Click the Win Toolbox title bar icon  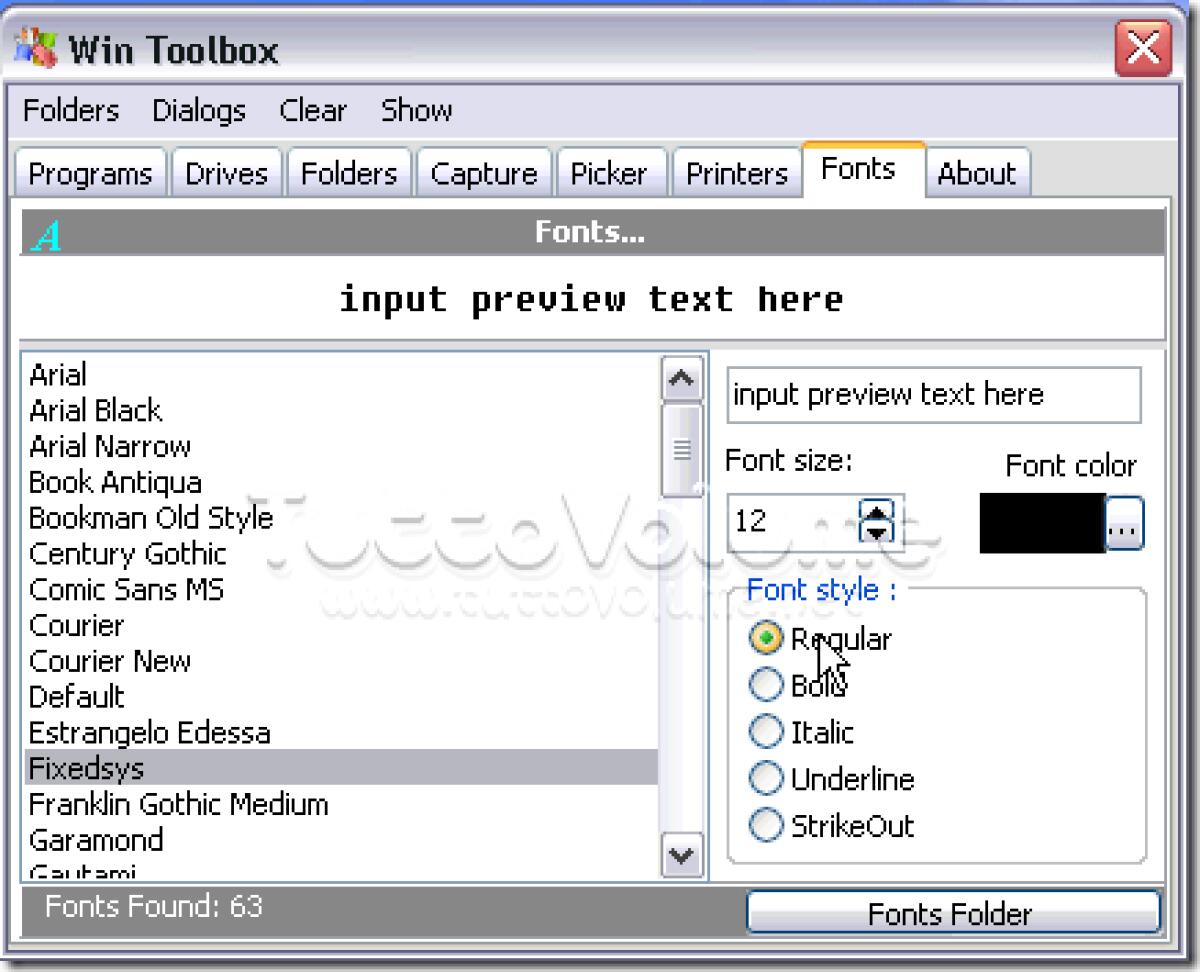click(x=36, y=48)
